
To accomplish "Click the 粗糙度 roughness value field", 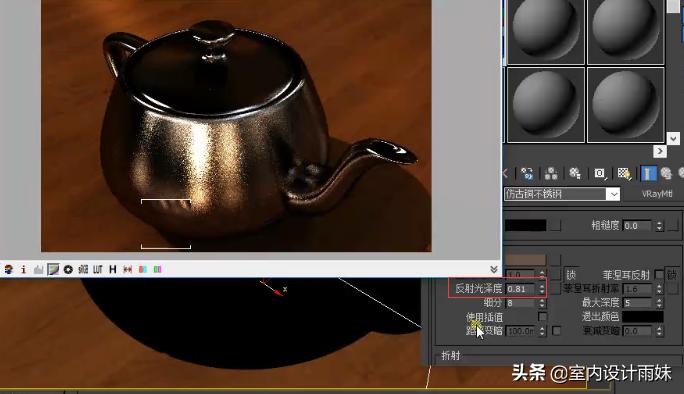I will (x=637, y=226).
